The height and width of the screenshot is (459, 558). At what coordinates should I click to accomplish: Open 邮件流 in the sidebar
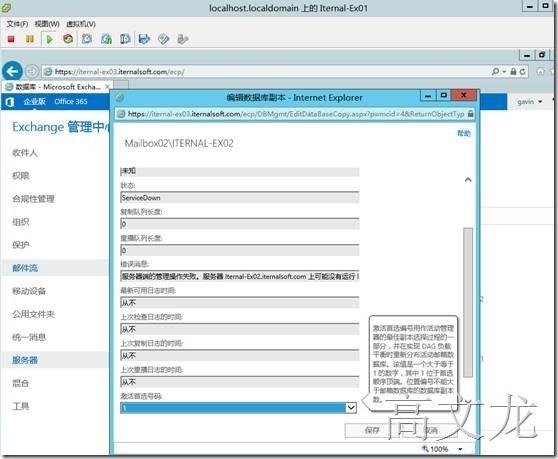(25, 268)
